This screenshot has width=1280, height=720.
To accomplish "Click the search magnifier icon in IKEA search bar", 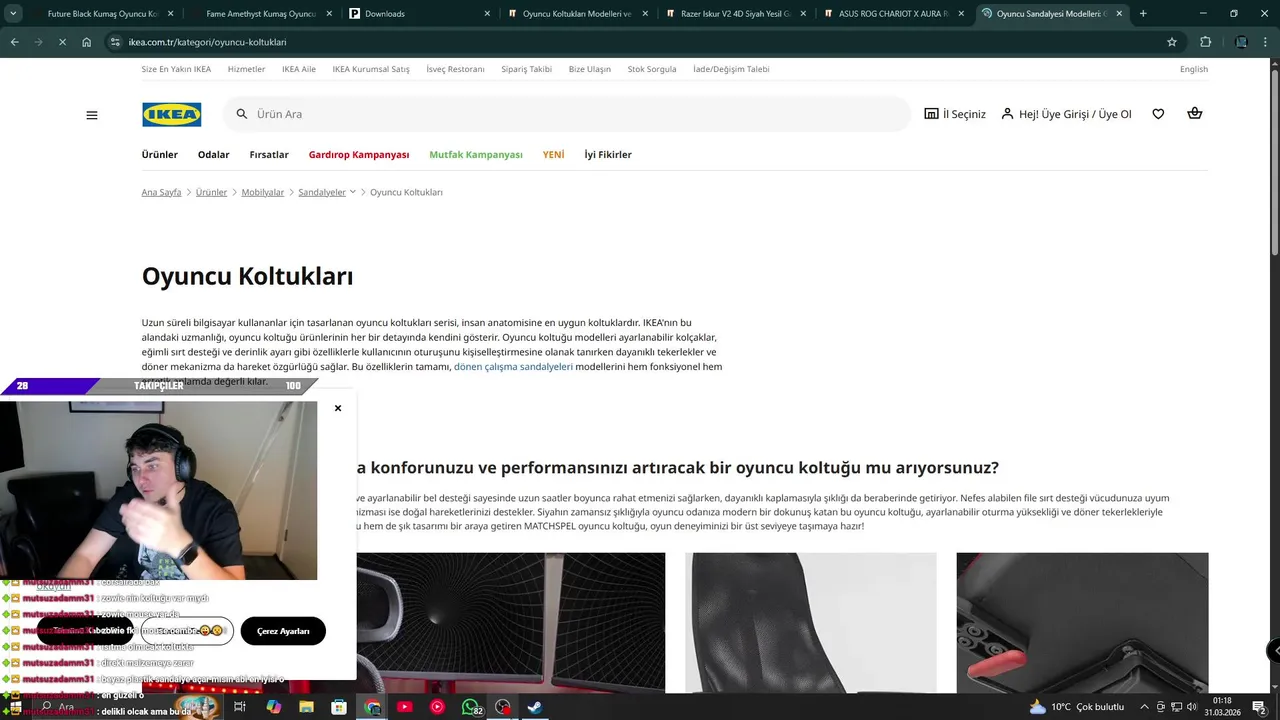I will click(242, 114).
